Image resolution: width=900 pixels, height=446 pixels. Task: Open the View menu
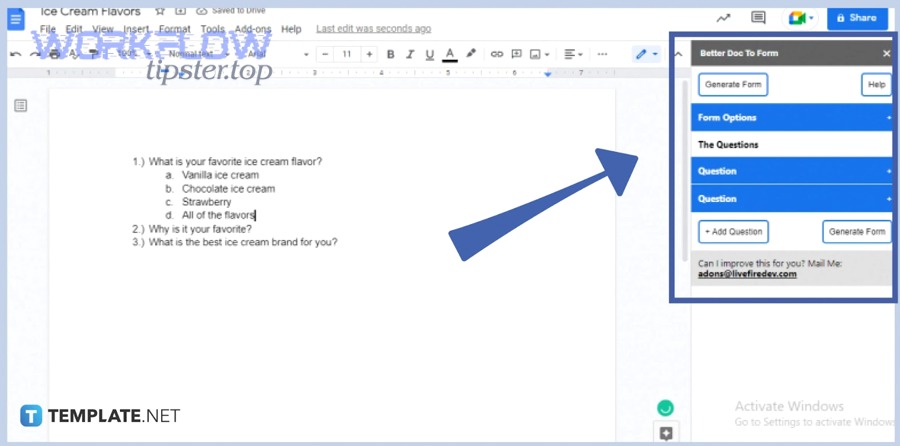pyautogui.click(x=103, y=29)
